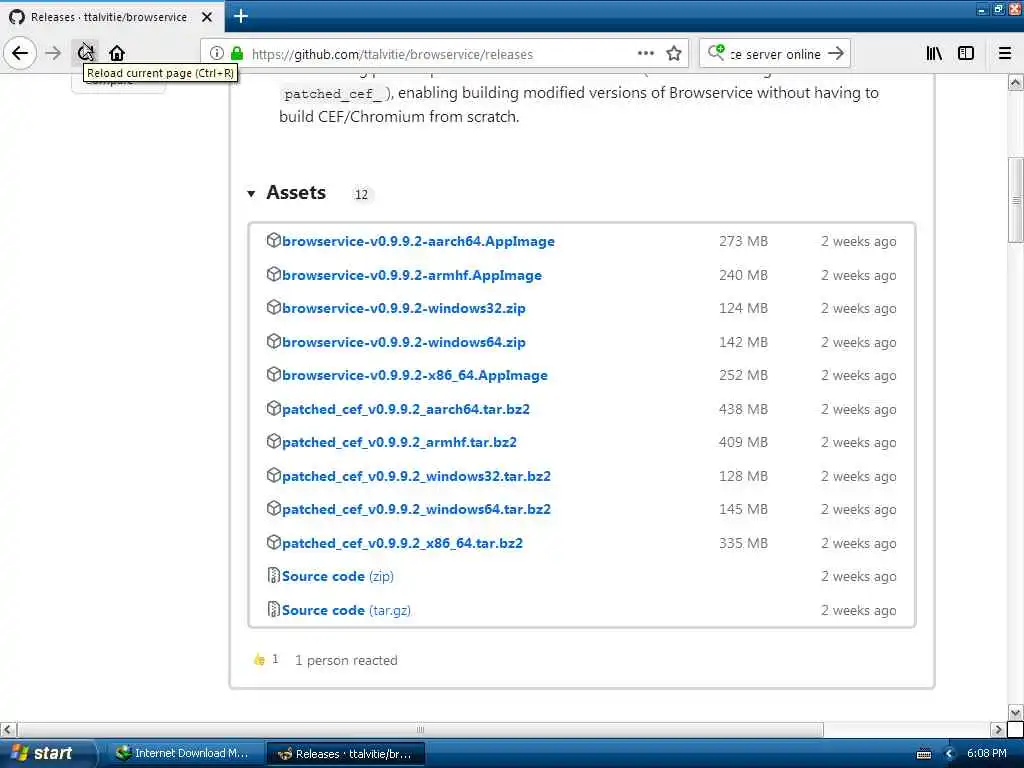Download Source code (tar.gz)
Viewport: 1024px width, 768px height.
point(346,611)
